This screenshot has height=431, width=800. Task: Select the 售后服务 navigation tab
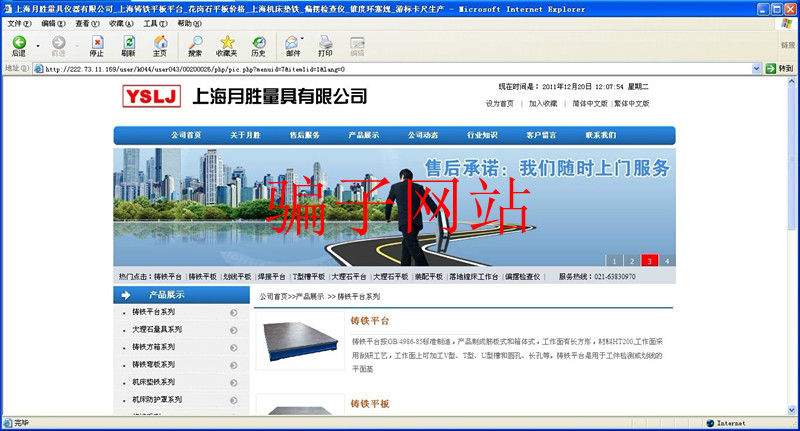[305, 135]
